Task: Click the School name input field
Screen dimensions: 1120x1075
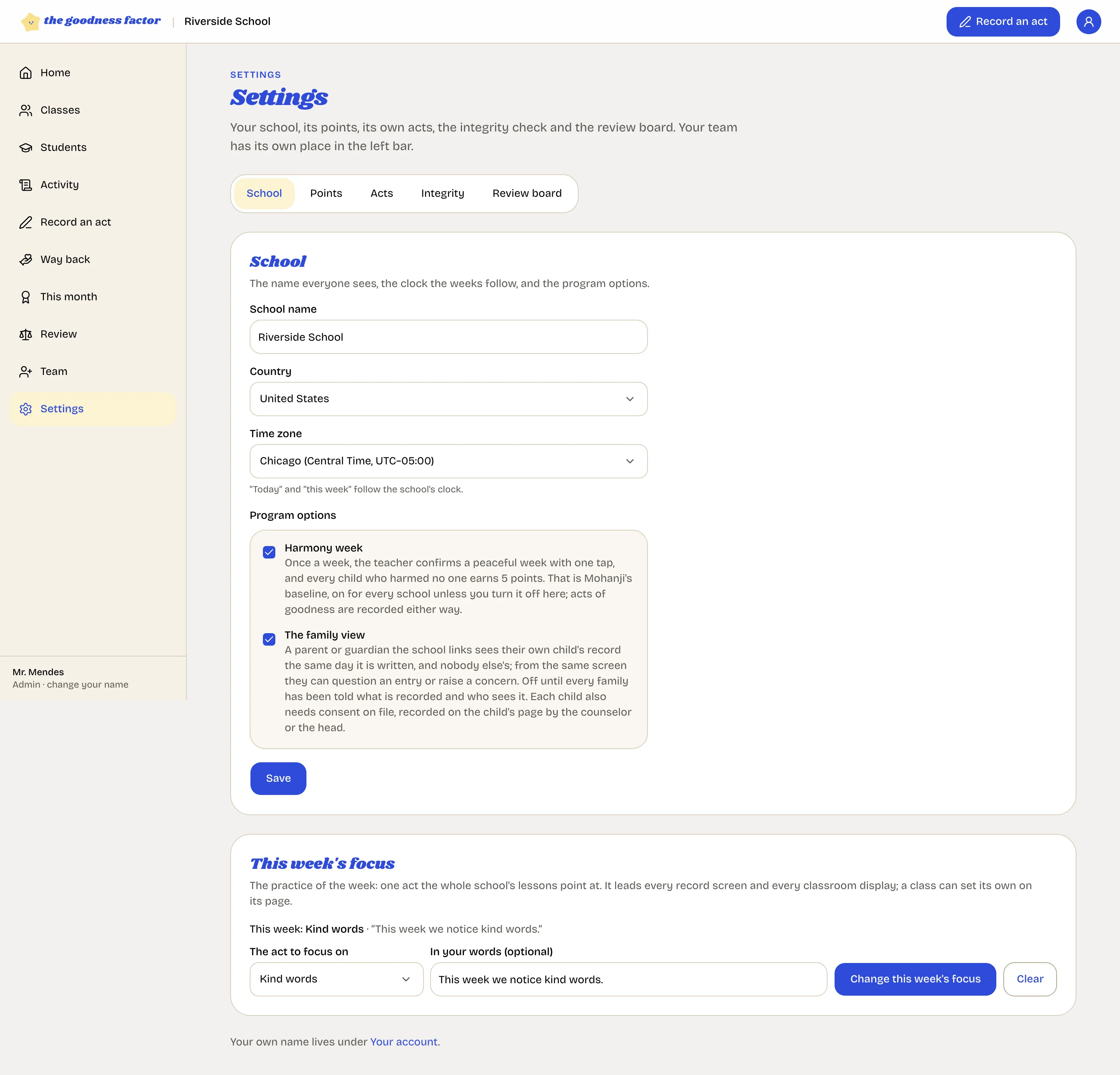Action: click(448, 336)
